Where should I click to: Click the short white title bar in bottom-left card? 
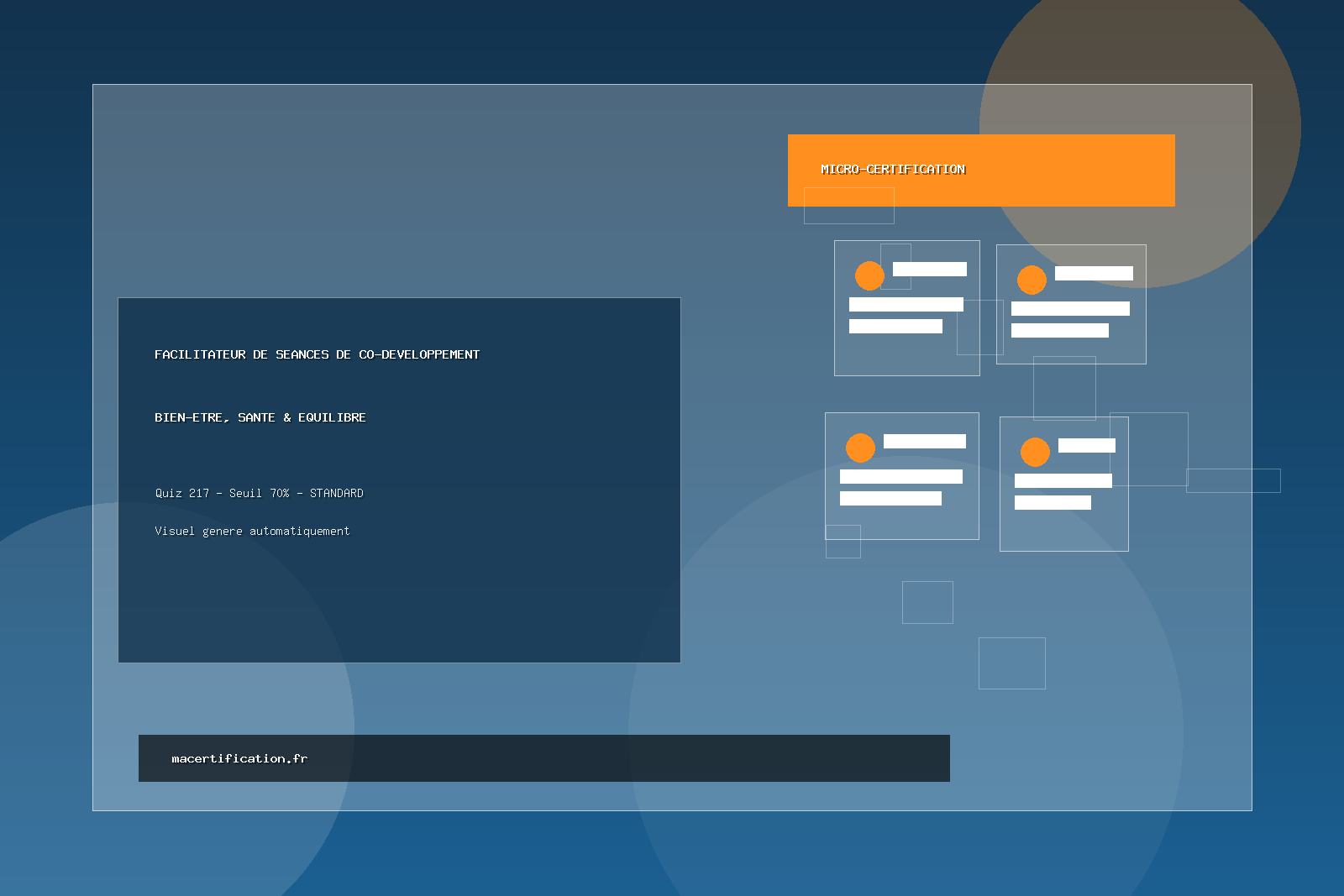924,441
